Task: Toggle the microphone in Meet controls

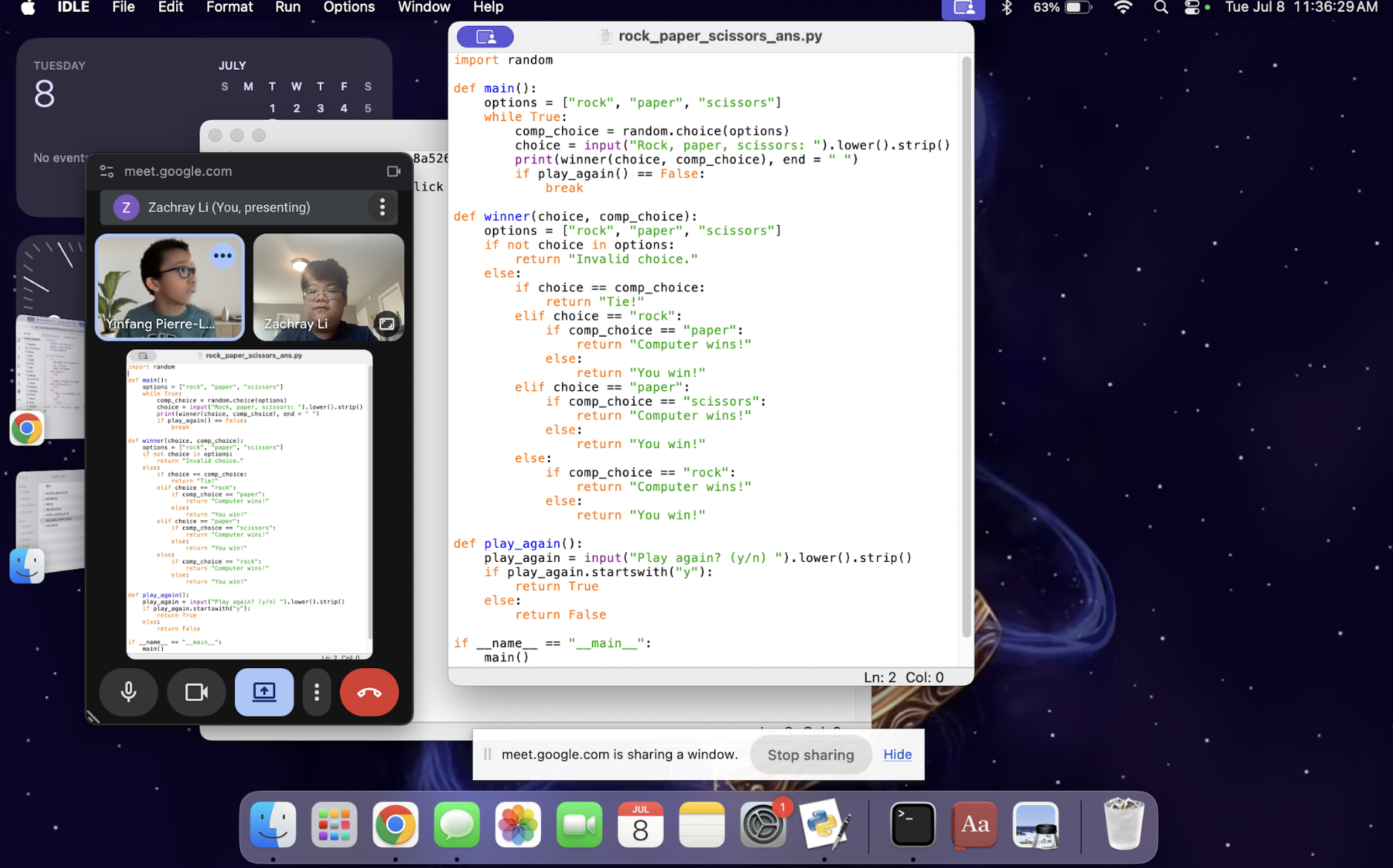Action: [x=129, y=692]
